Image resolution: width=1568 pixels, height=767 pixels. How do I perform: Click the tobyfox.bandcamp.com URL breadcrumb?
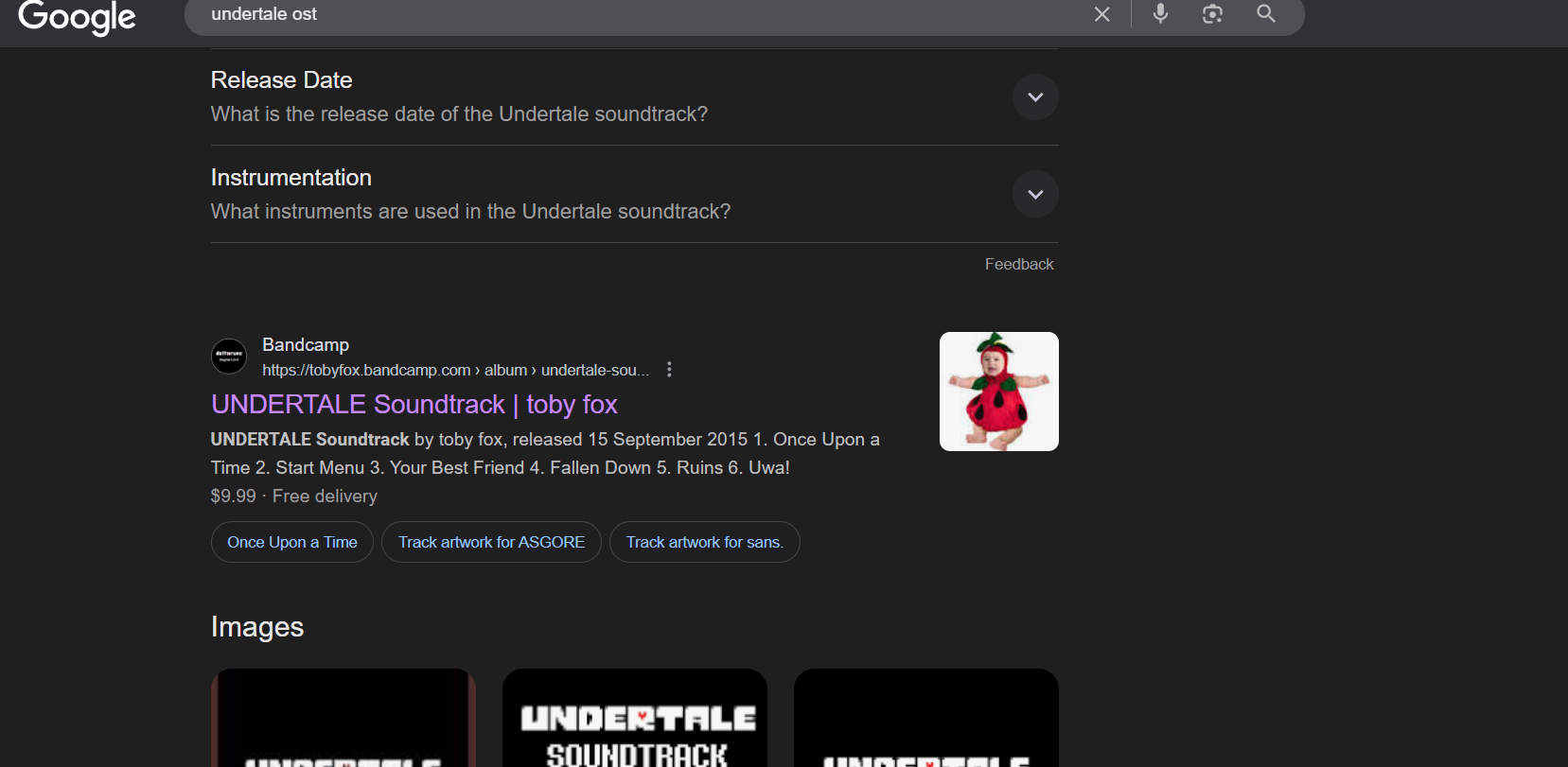456,370
